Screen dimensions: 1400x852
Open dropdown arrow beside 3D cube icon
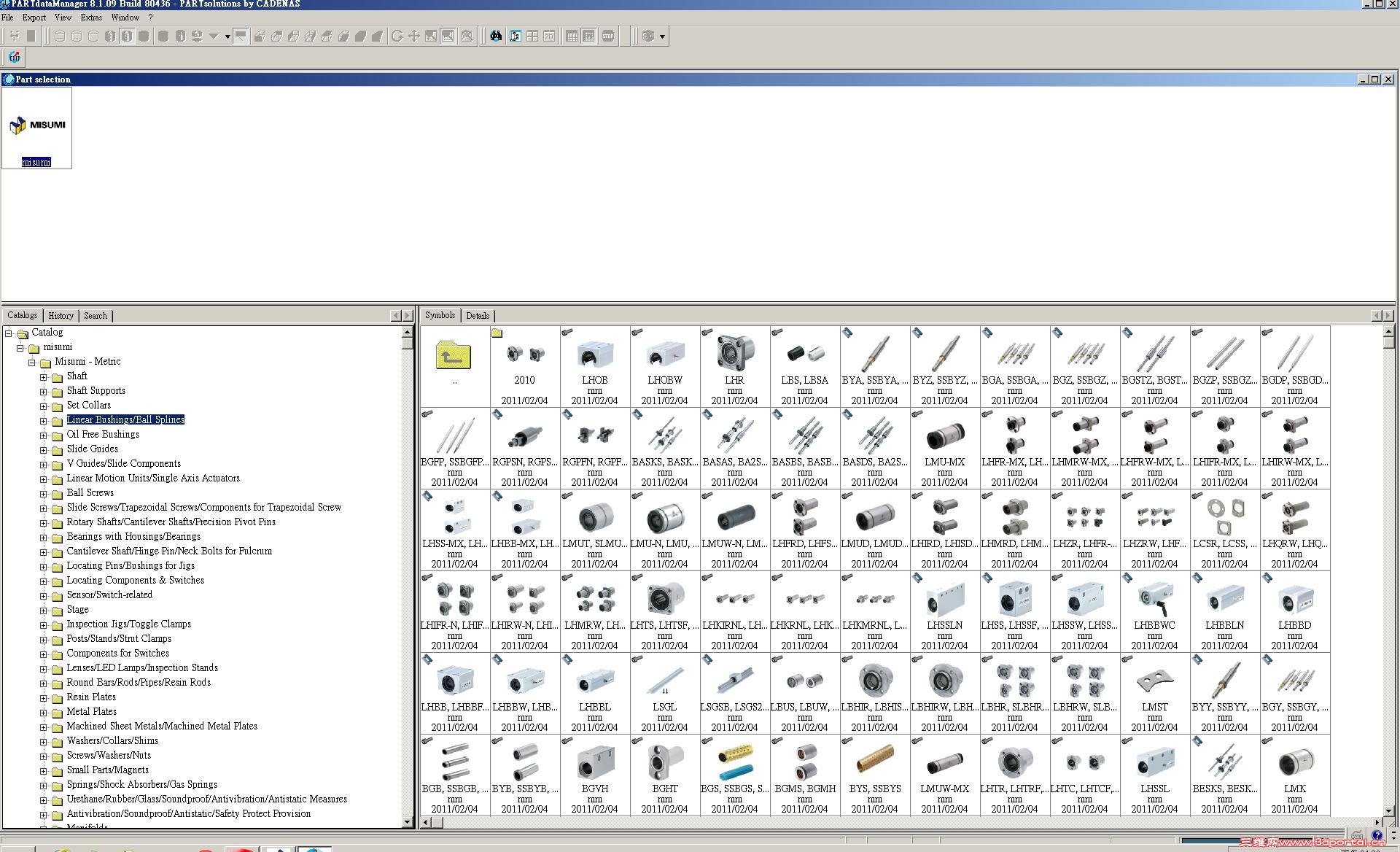662,36
